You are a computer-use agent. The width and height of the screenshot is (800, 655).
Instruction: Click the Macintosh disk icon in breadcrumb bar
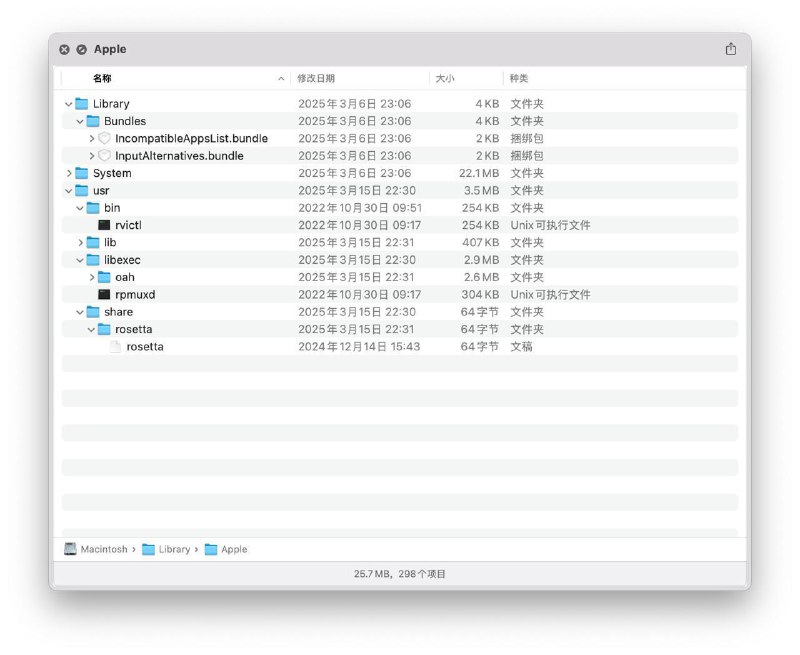68,548
